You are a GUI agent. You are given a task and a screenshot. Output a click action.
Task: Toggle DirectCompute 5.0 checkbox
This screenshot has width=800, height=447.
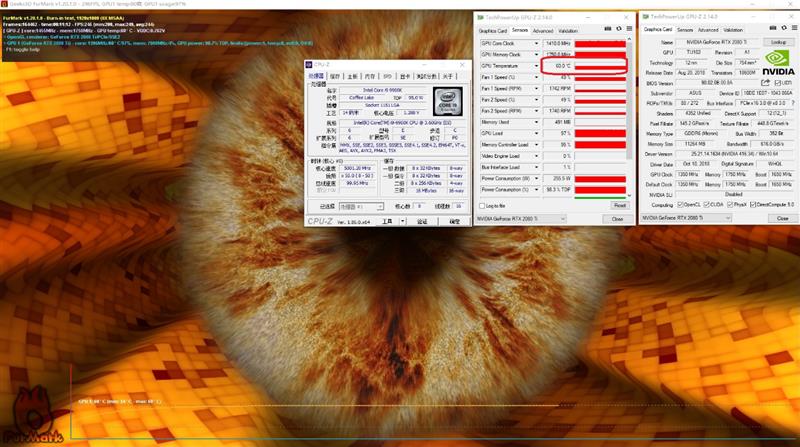pyautogui.click(x=753, y=205)
